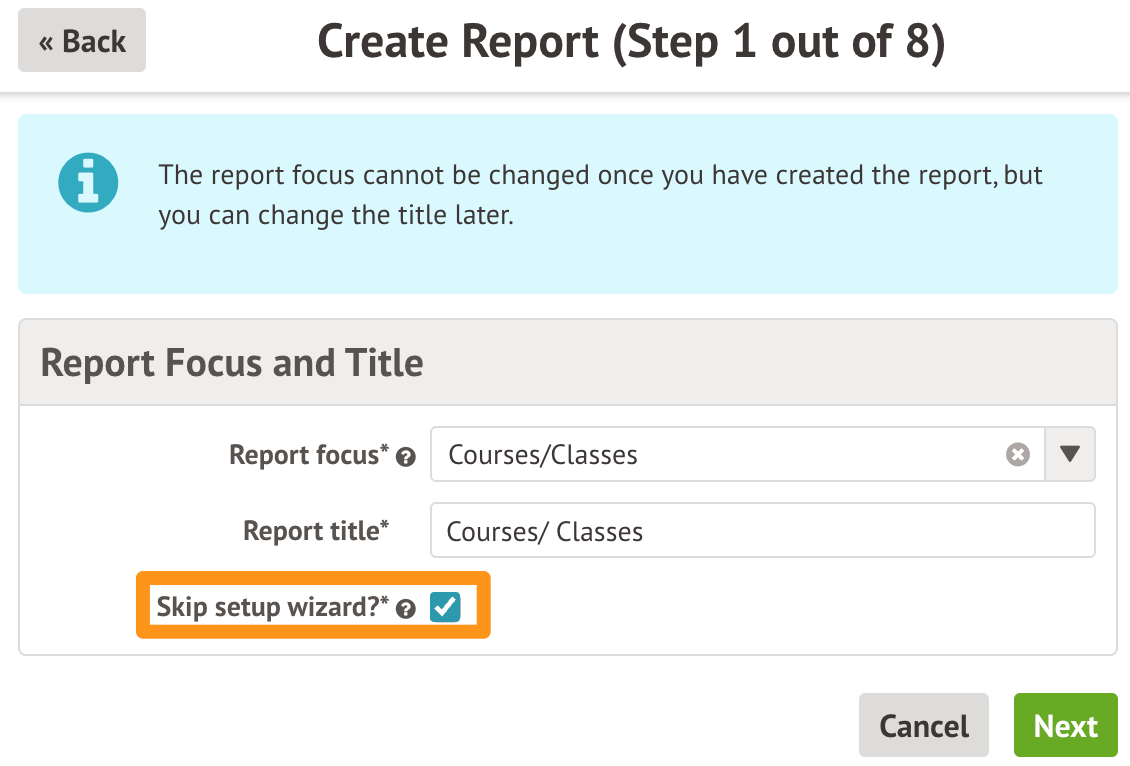Go back using the « Back button

(x=82, y=41)
